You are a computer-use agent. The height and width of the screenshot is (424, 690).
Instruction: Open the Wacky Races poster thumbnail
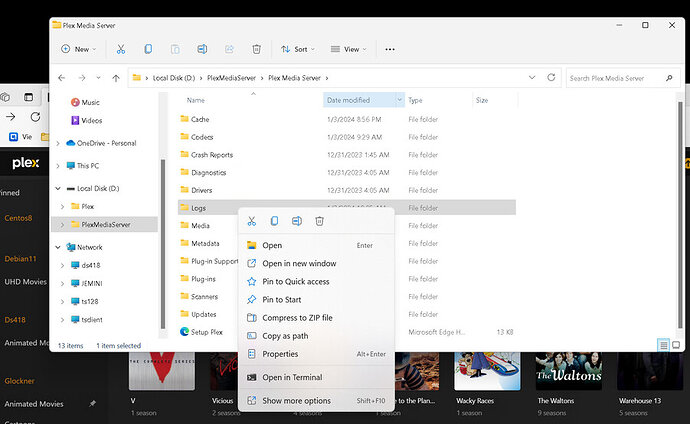487,371
